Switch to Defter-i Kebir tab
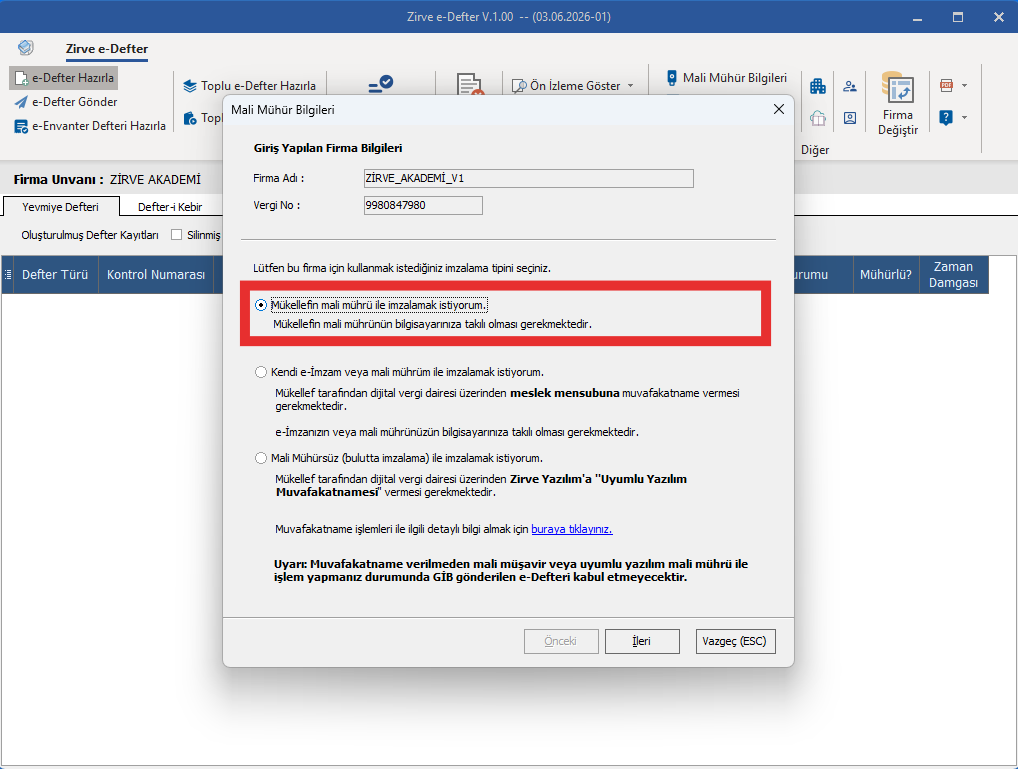Image resolution: width=1018 pixels, height=769 pixels. [170, 207]
